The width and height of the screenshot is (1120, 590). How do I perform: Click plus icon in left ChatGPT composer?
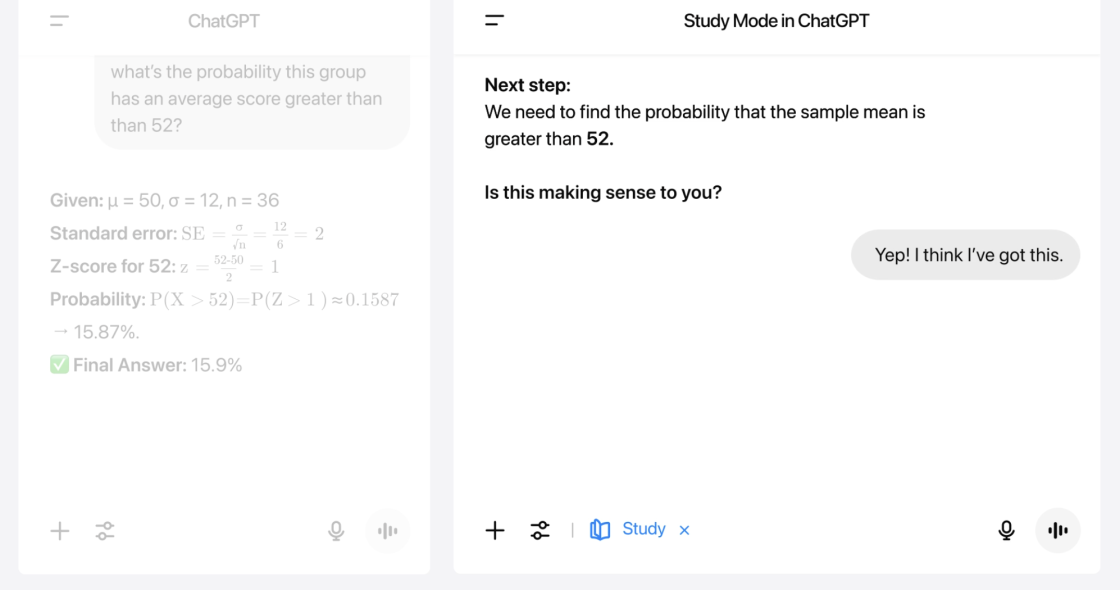point(60,531)
